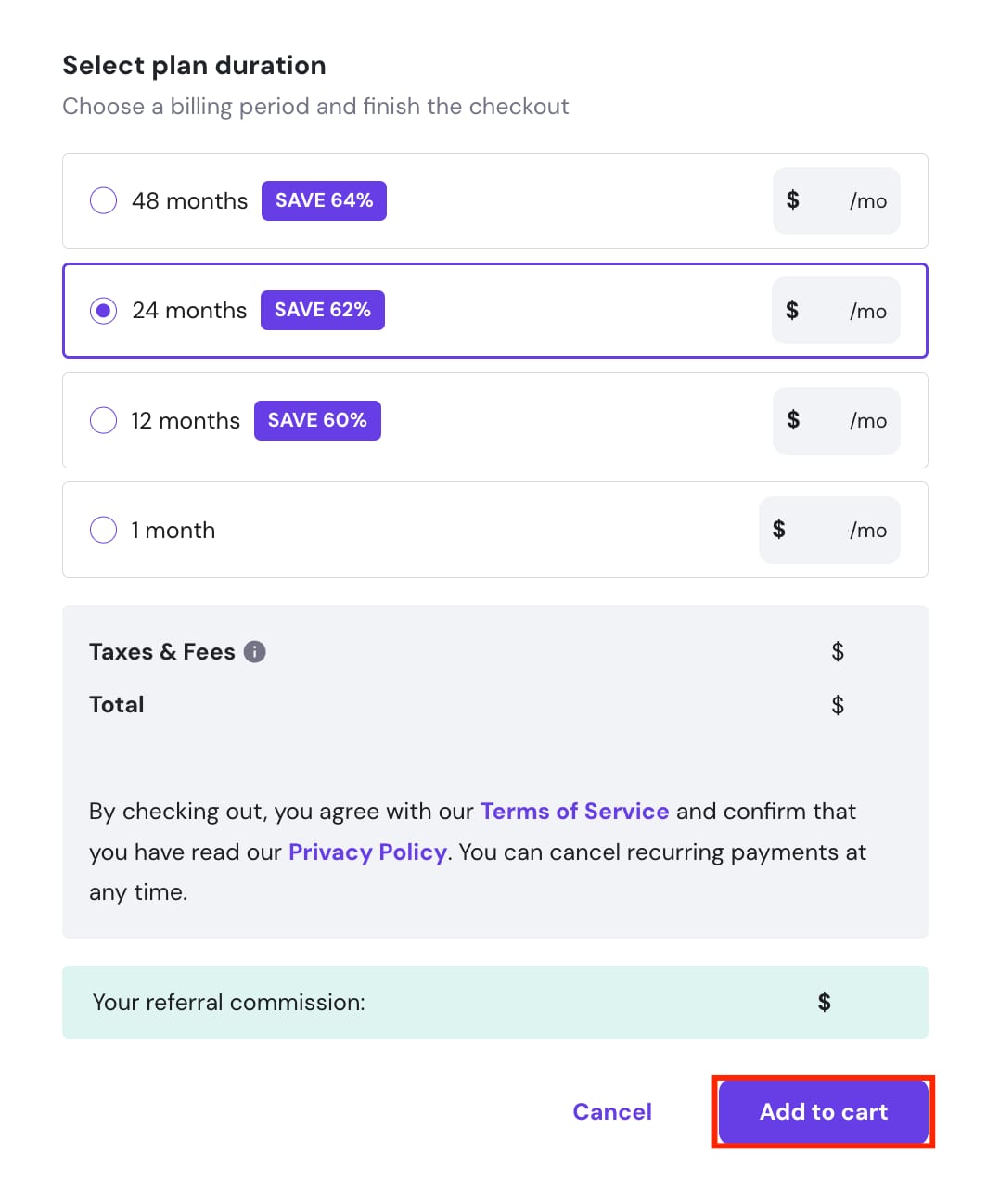
Task: Select the 48 months radio button
Action: coord(103,200)
